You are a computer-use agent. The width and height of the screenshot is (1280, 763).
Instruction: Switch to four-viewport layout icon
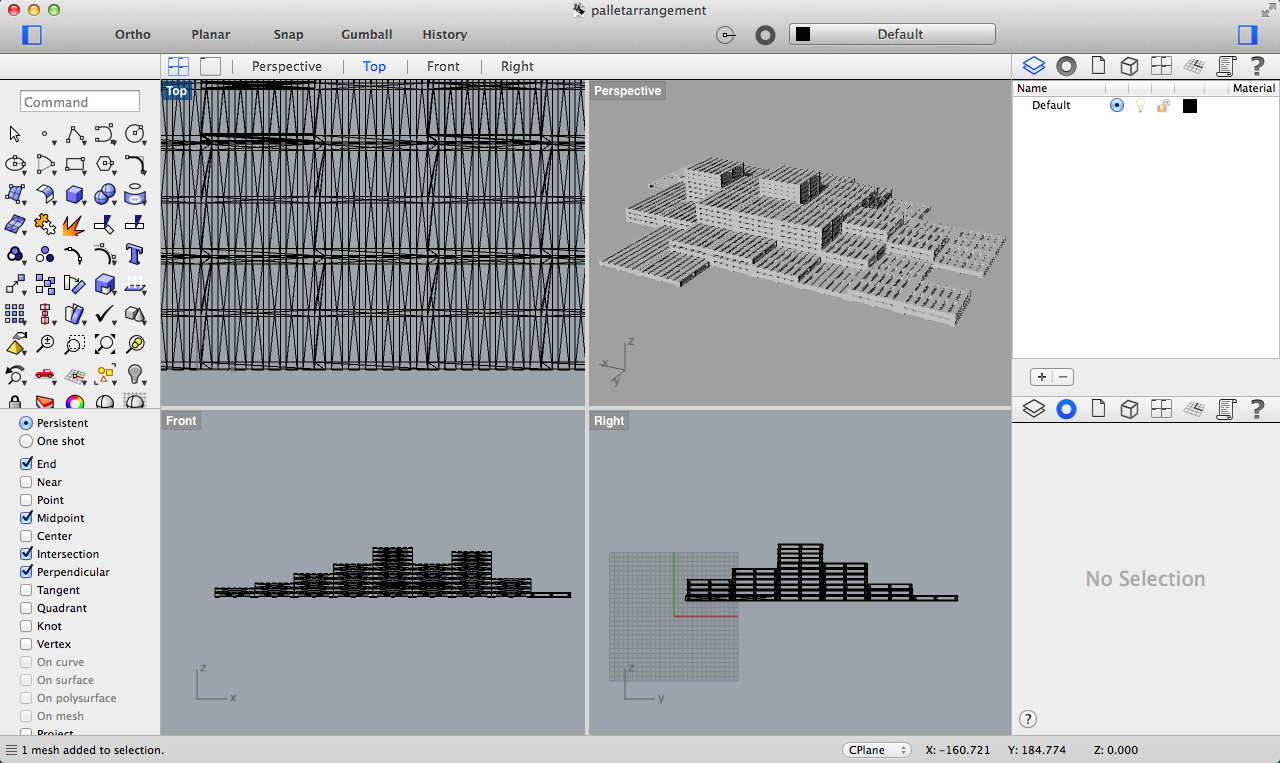(x=178, y=66)
